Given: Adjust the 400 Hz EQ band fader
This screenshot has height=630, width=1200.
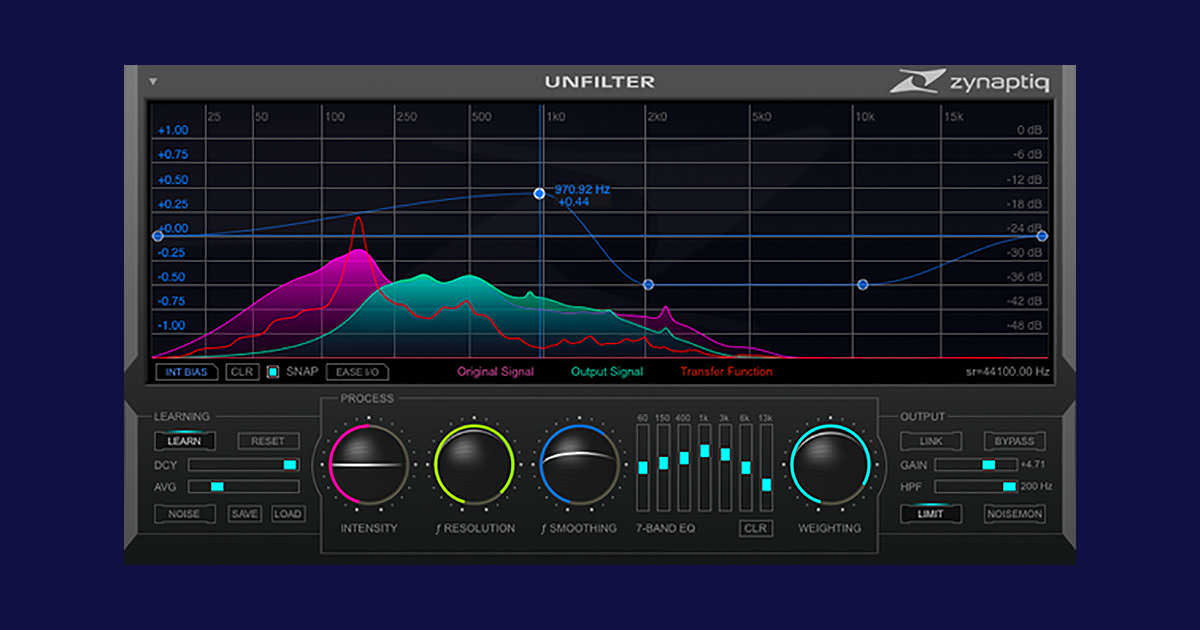Looking at the screenshot, I should point(684,468).
